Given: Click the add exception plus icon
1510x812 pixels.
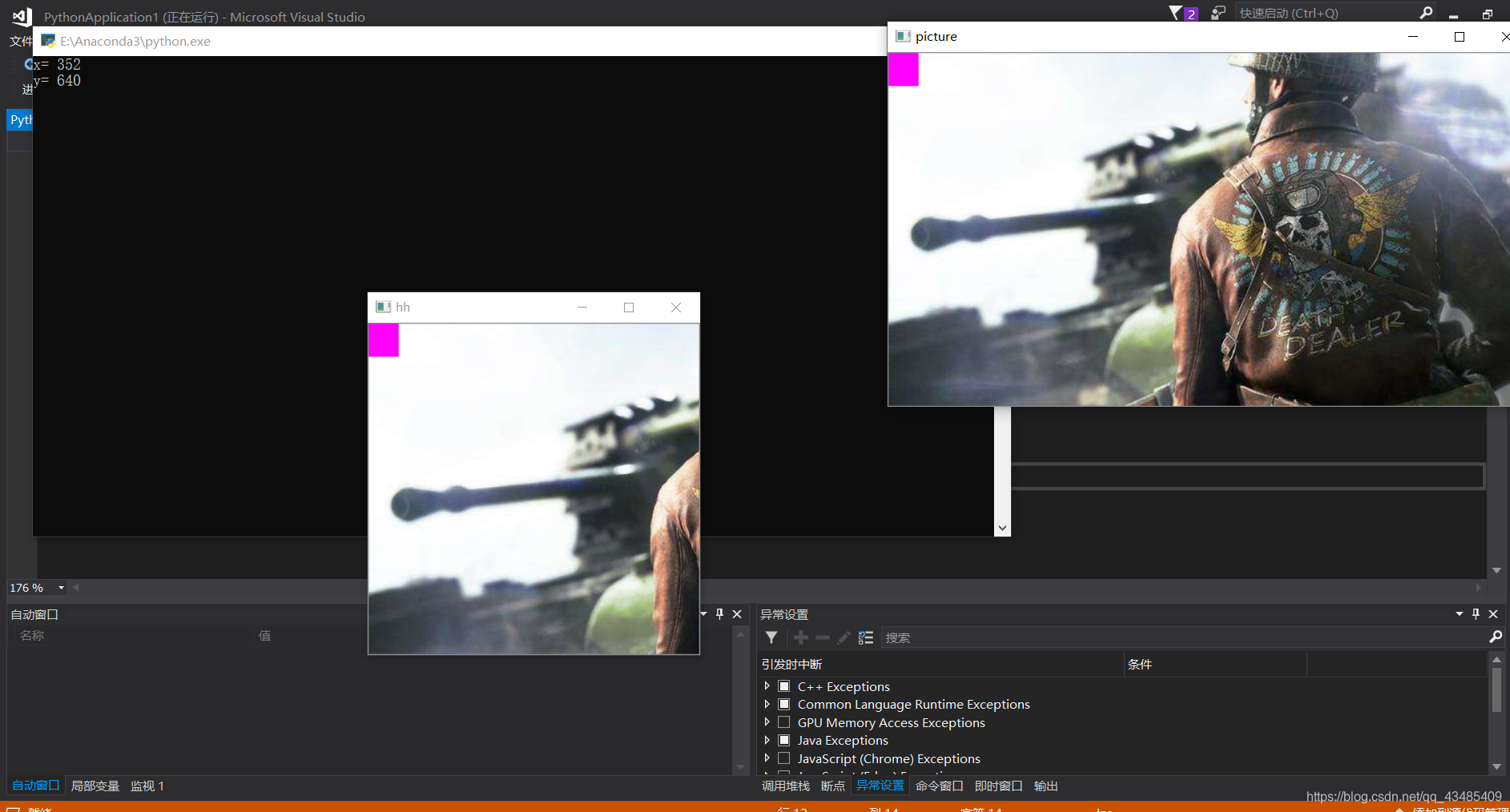Looking at the screenshot, I should click(x=800, y=637).
